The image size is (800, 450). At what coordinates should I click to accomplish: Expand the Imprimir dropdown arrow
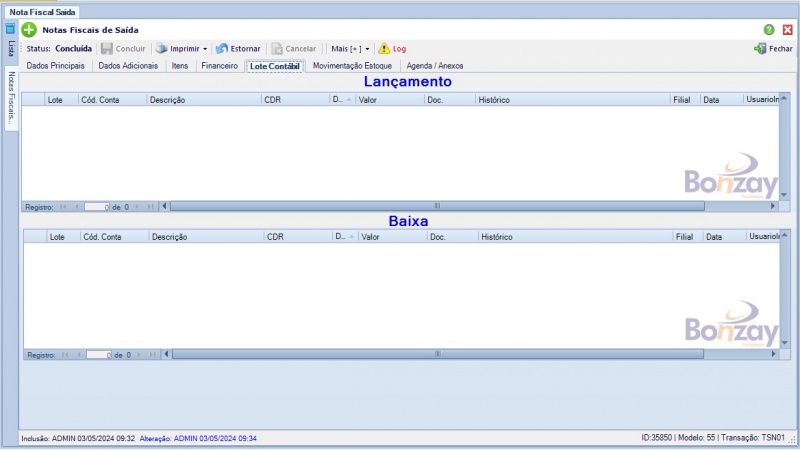205,48
